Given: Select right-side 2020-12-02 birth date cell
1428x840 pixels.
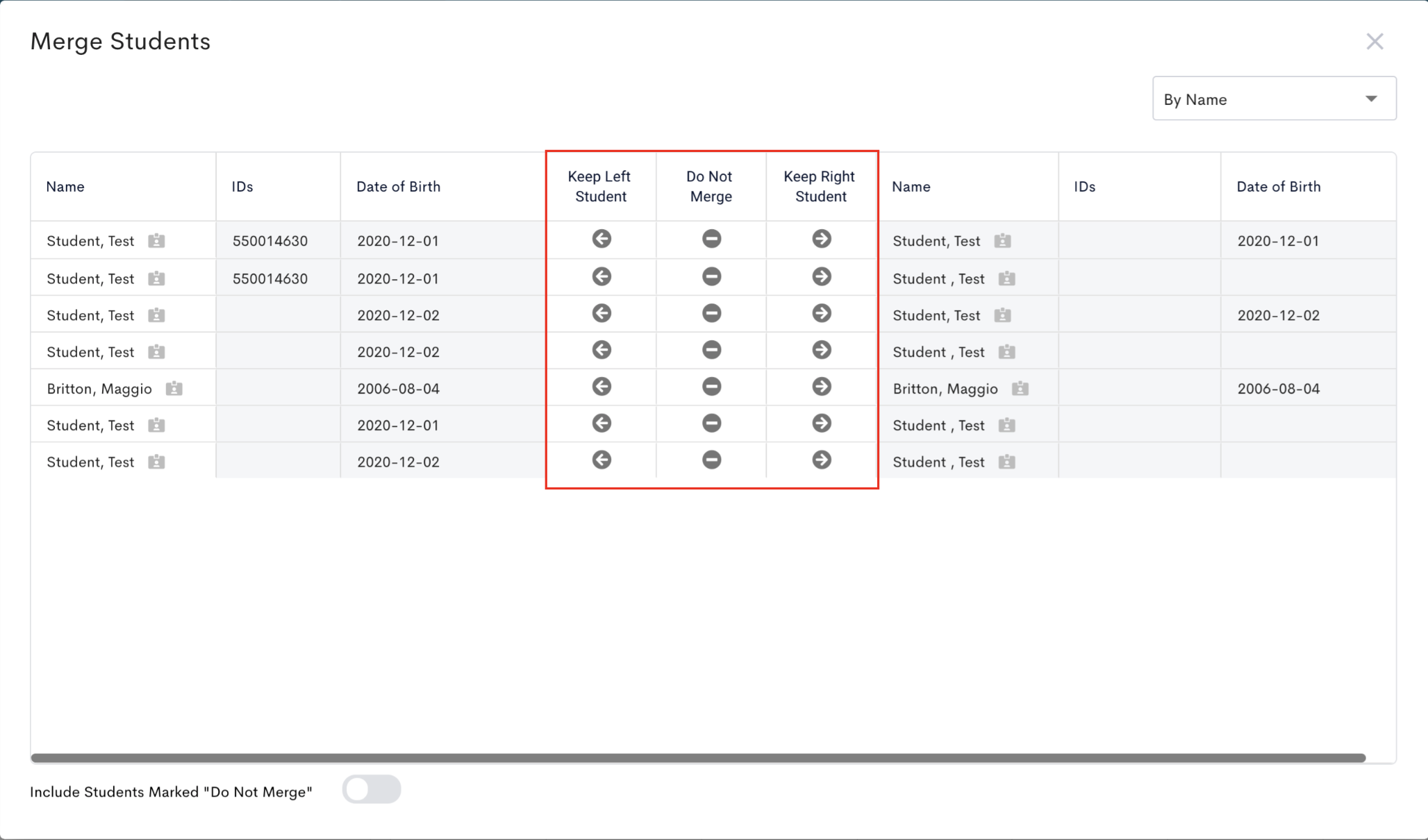Looking at the screenshot, I should (x=1308, y=315).
